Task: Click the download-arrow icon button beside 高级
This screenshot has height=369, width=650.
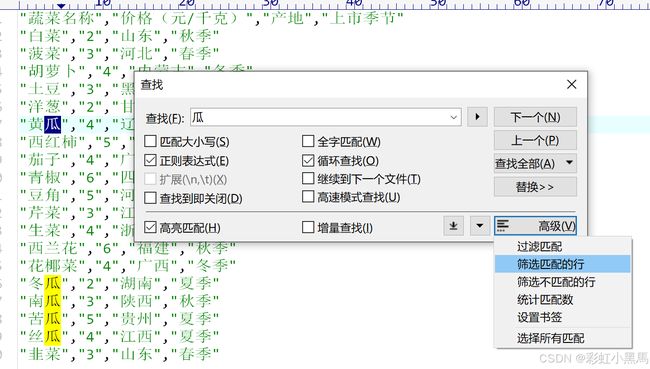Action: [454, 226]
